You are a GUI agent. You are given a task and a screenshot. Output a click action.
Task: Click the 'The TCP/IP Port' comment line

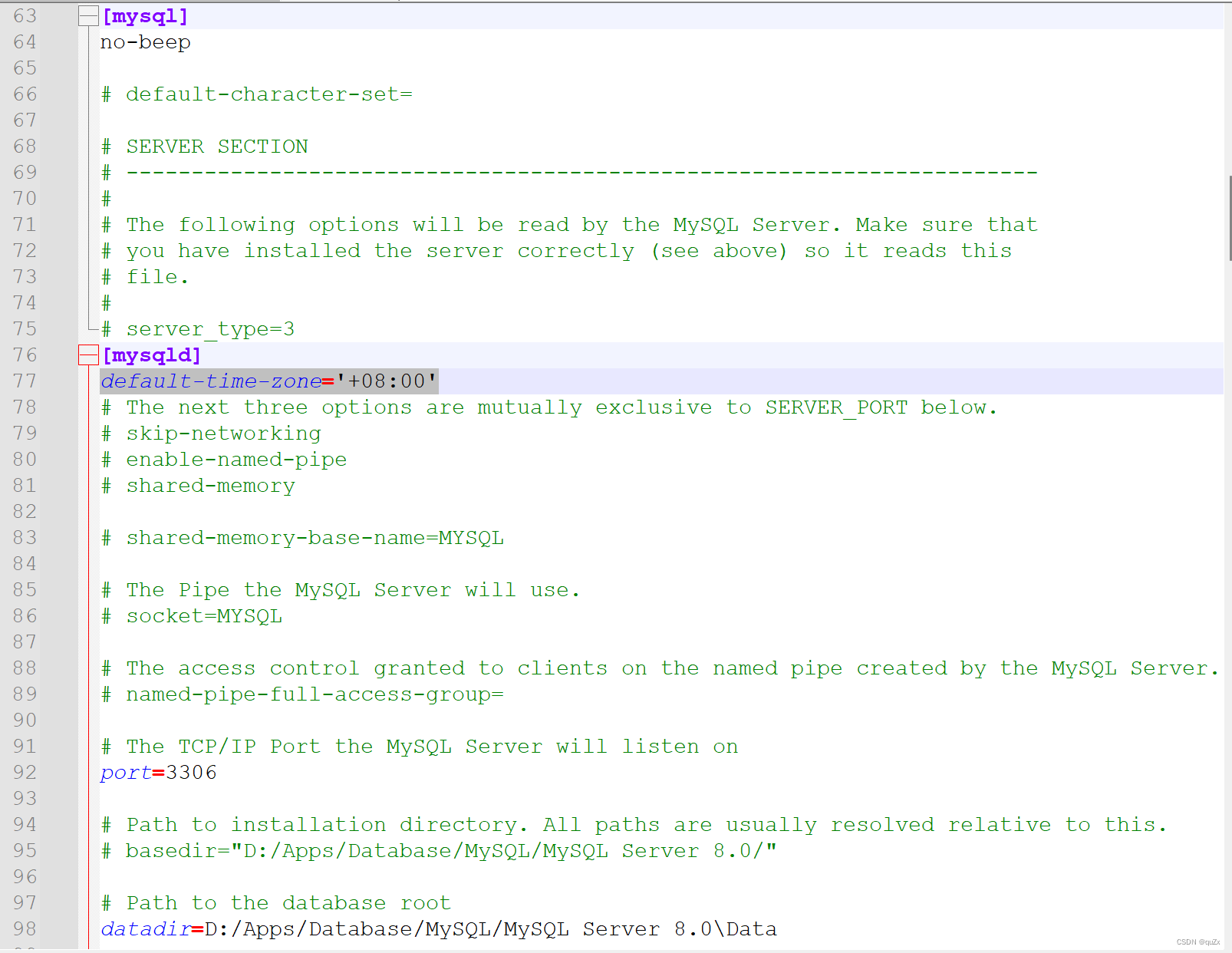[x=420, y=747]
